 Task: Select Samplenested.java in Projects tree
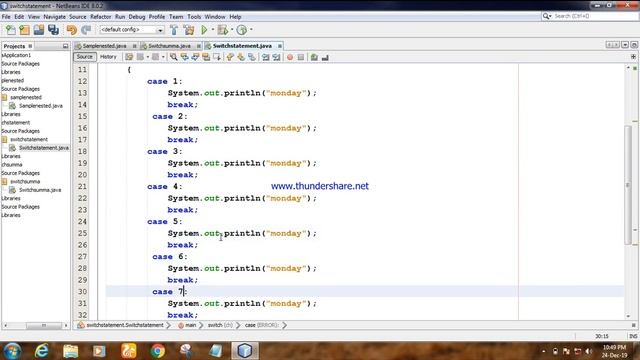(41, 106)
